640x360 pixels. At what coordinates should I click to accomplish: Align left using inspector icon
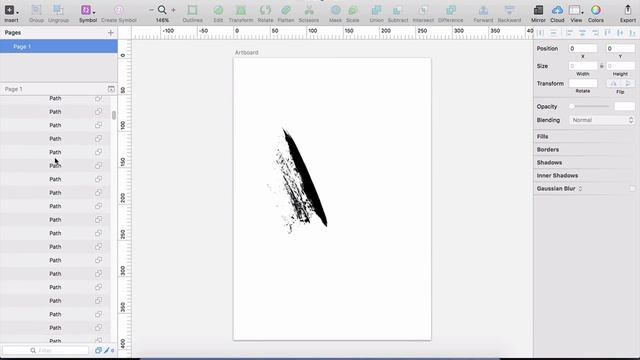point(570,33)
